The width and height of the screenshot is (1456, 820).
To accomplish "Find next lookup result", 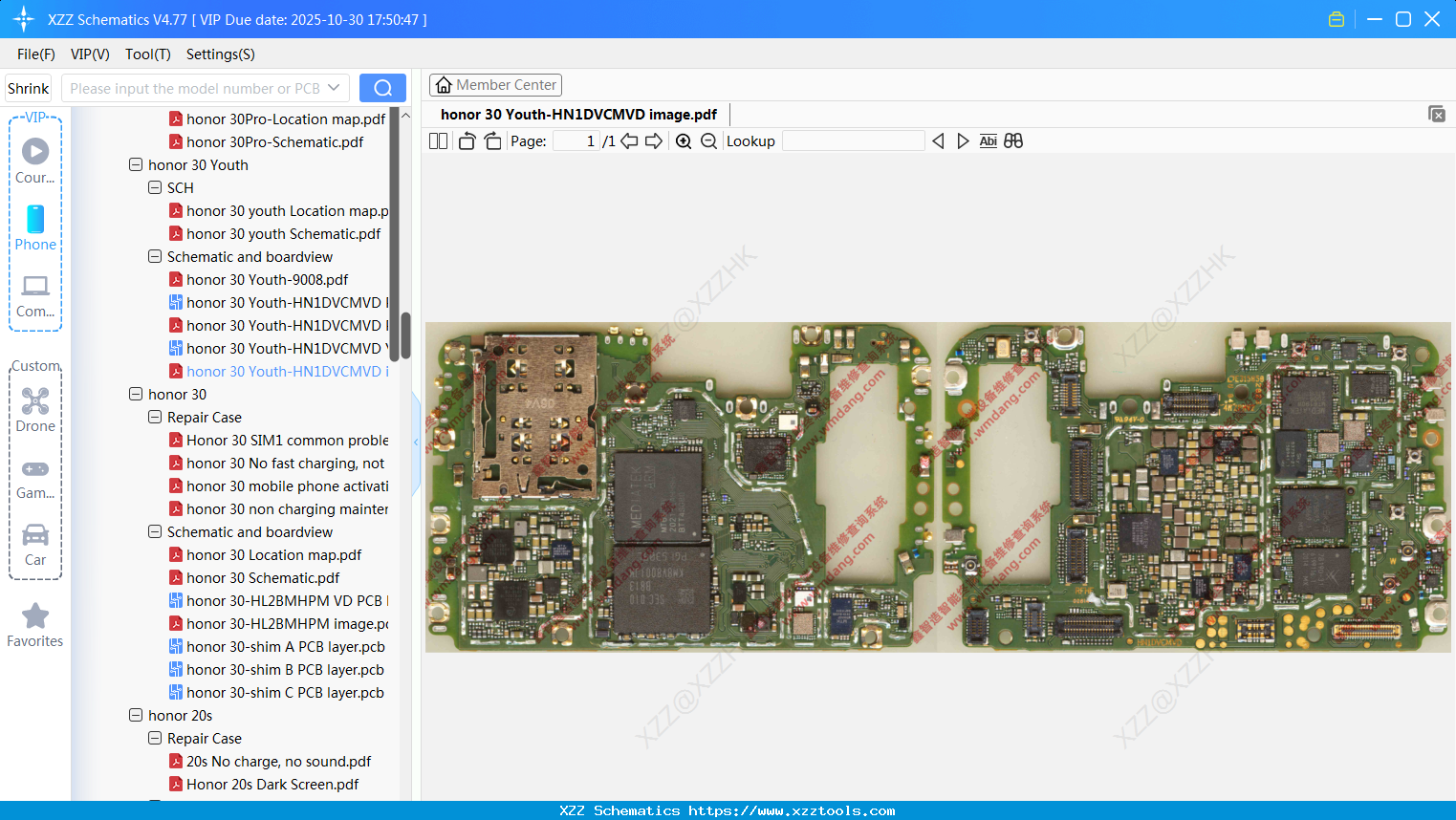I will tap(963, 141).
